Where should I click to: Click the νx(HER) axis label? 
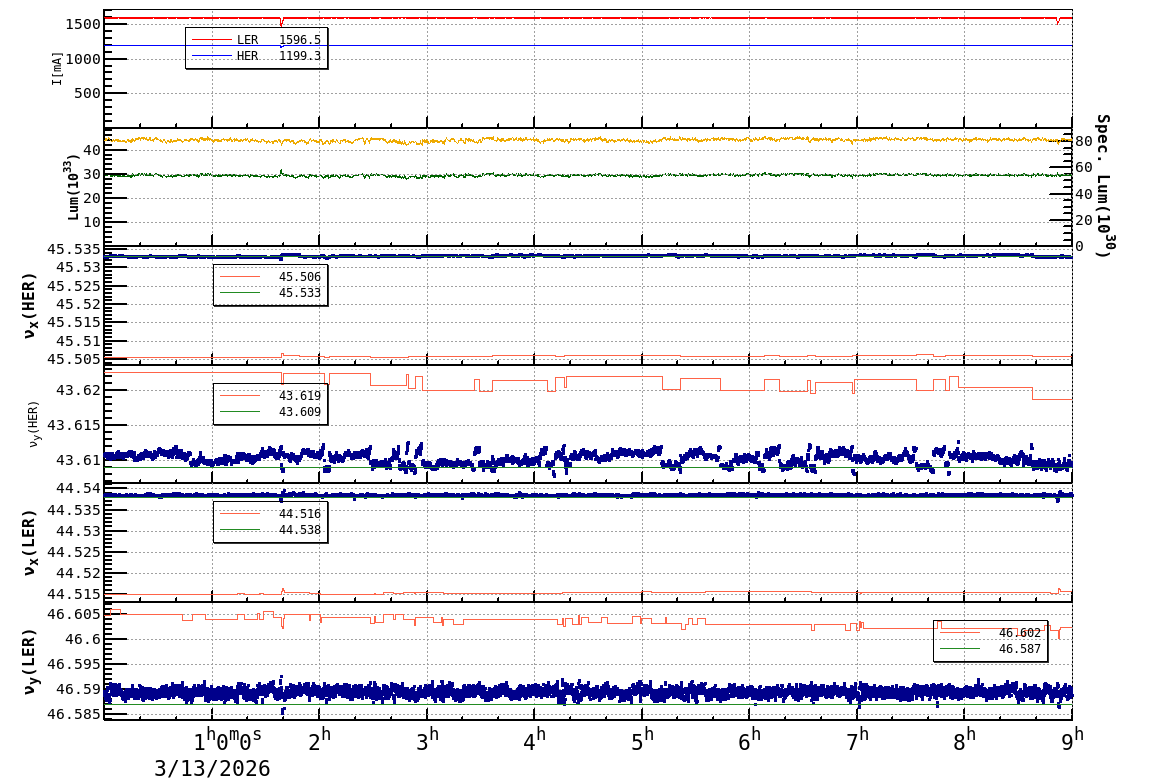point(30,305)
